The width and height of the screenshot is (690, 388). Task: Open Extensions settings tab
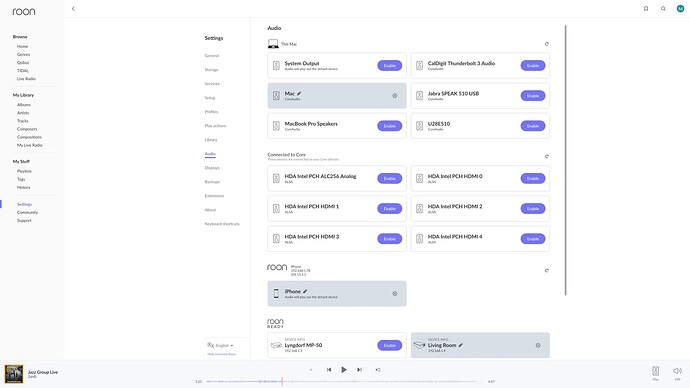(x=214, y=196)
